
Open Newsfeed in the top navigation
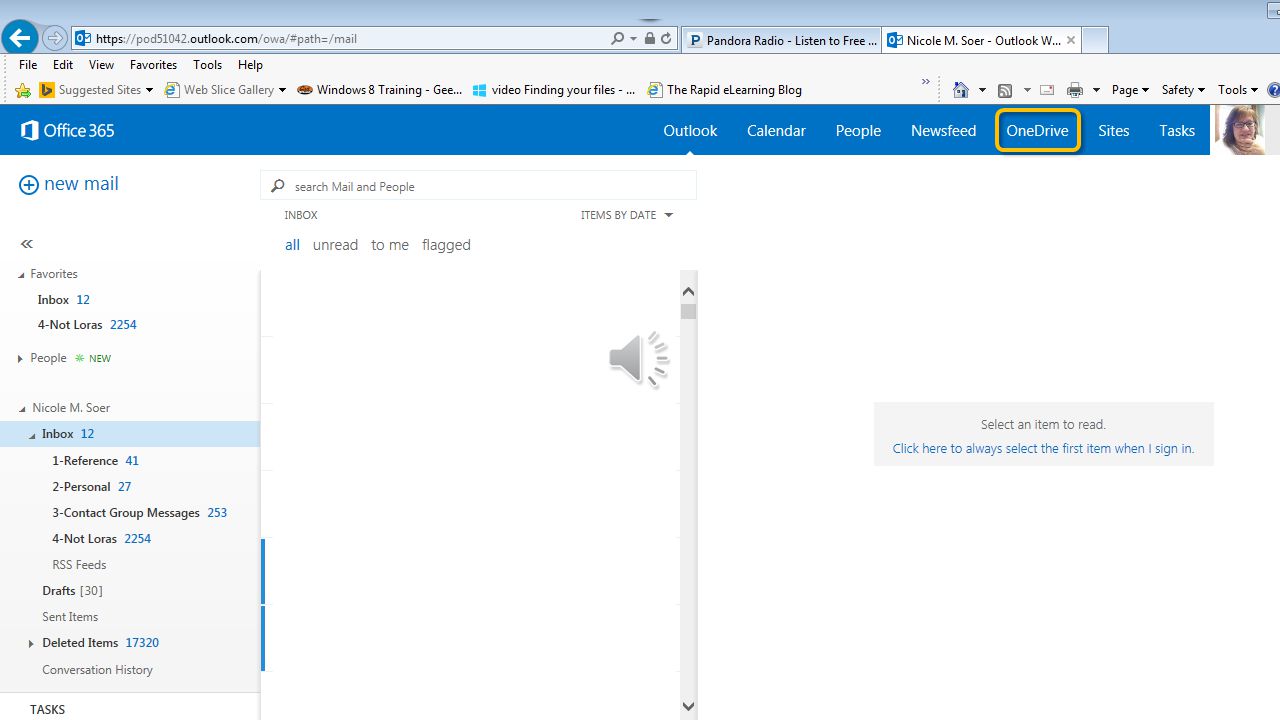pyautogui.click(x=943, y=130)
